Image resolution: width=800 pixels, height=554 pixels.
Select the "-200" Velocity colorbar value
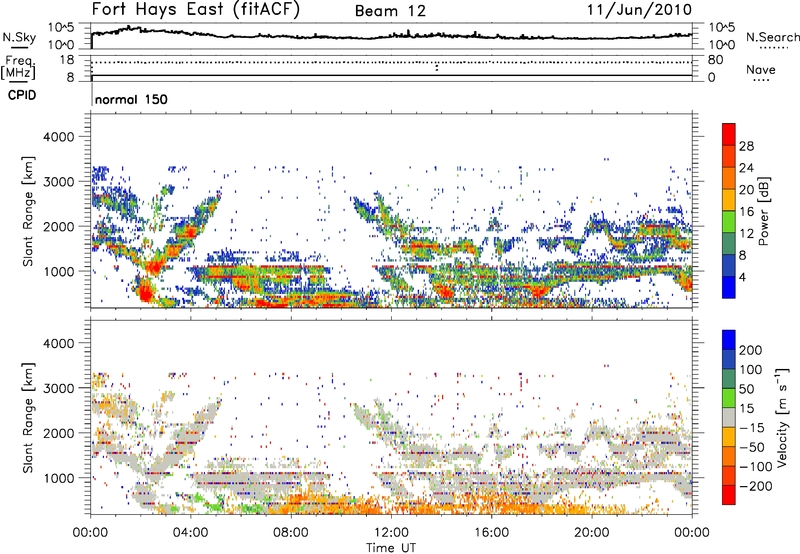pos(755,486)
